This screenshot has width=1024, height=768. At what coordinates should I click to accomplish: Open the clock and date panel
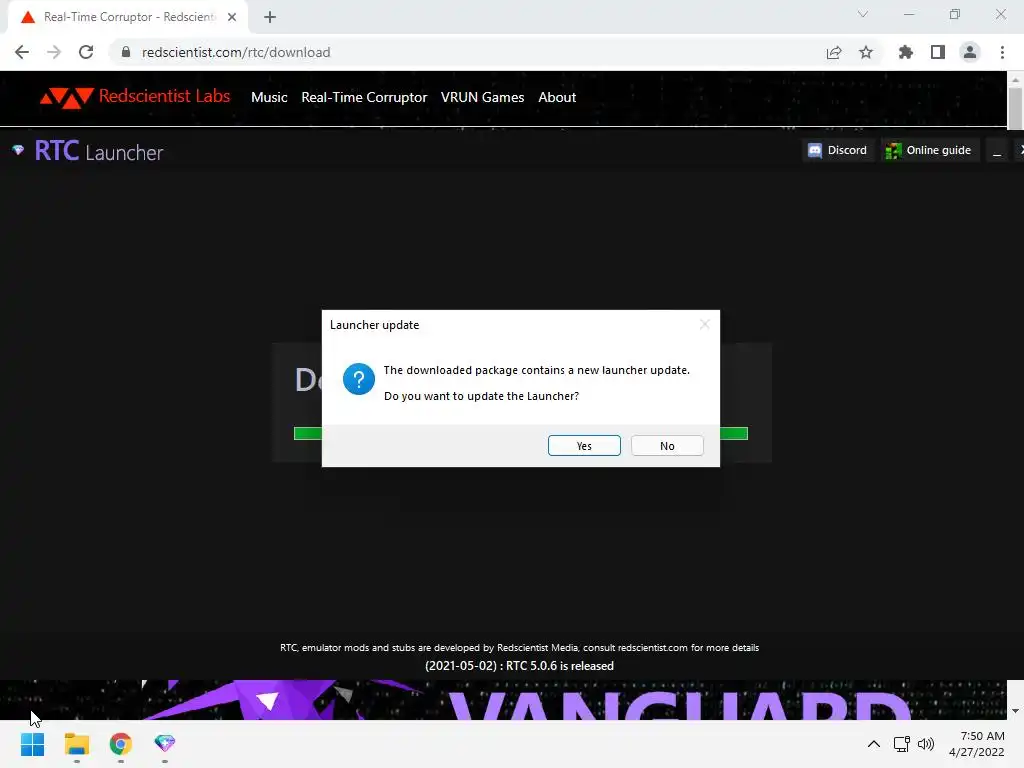(x=976, y=744)
